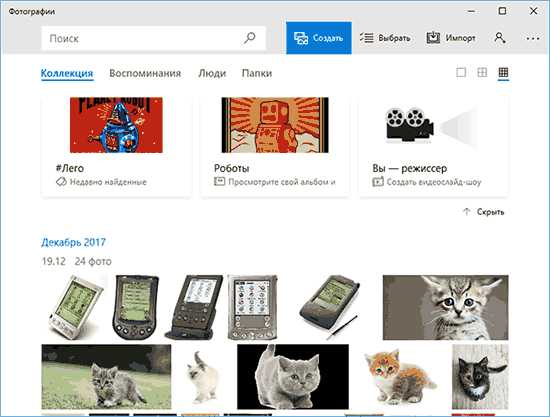Viewport: 550px width, 417px height.
Task: Open the Люди tab
Action: pyautogui.click(x=212, y=73)
